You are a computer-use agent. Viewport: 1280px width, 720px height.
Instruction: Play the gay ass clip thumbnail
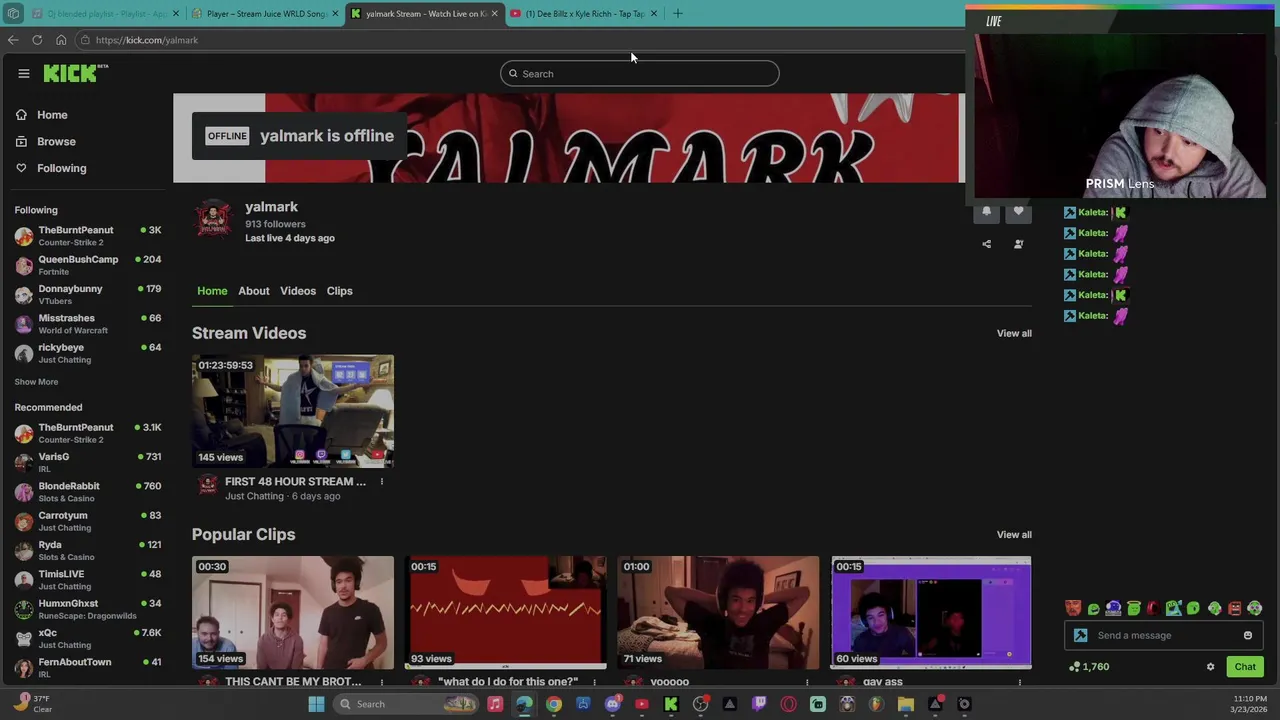click(x=931, y=612)
